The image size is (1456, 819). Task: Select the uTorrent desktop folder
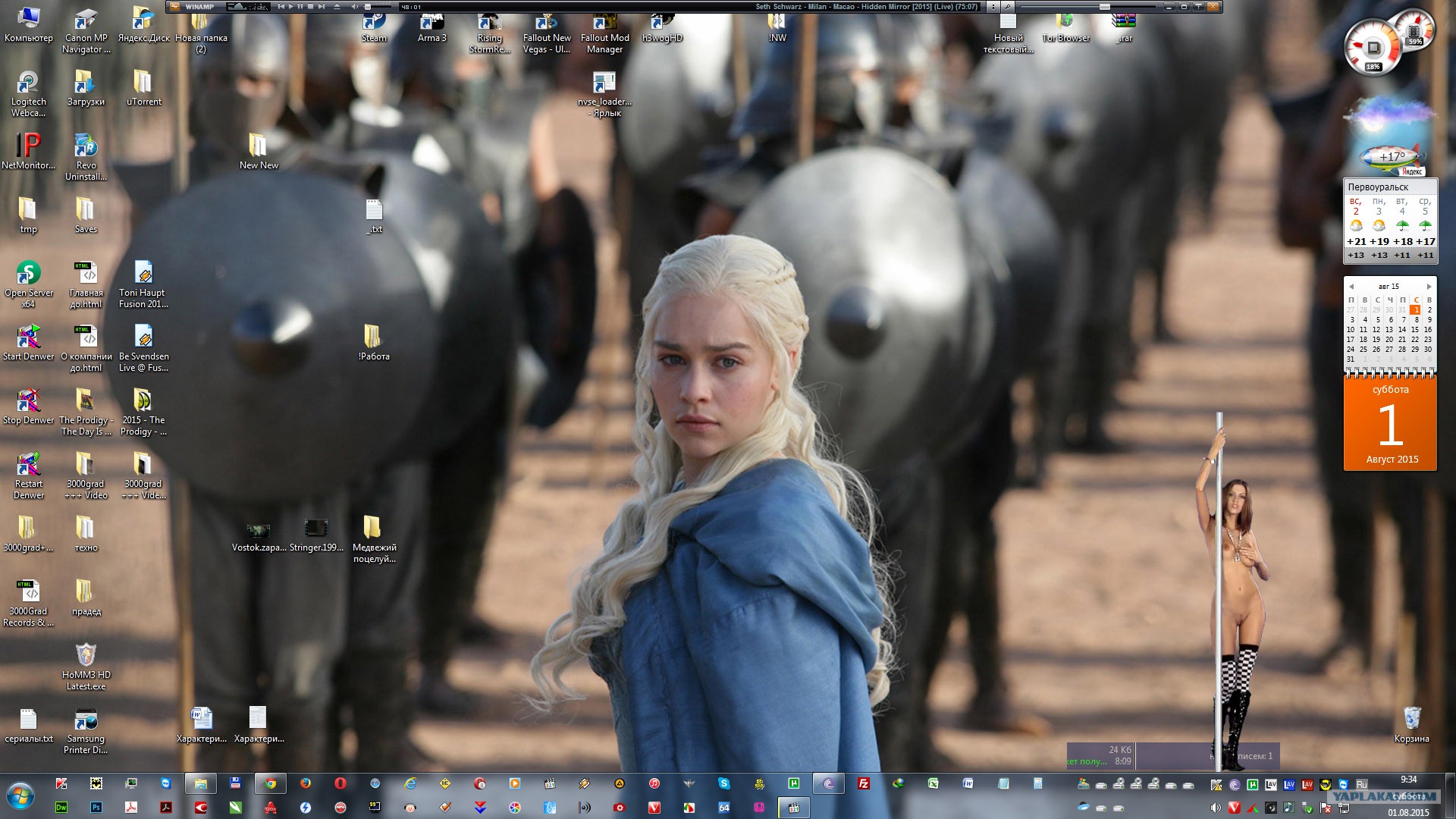click(143, 89)
